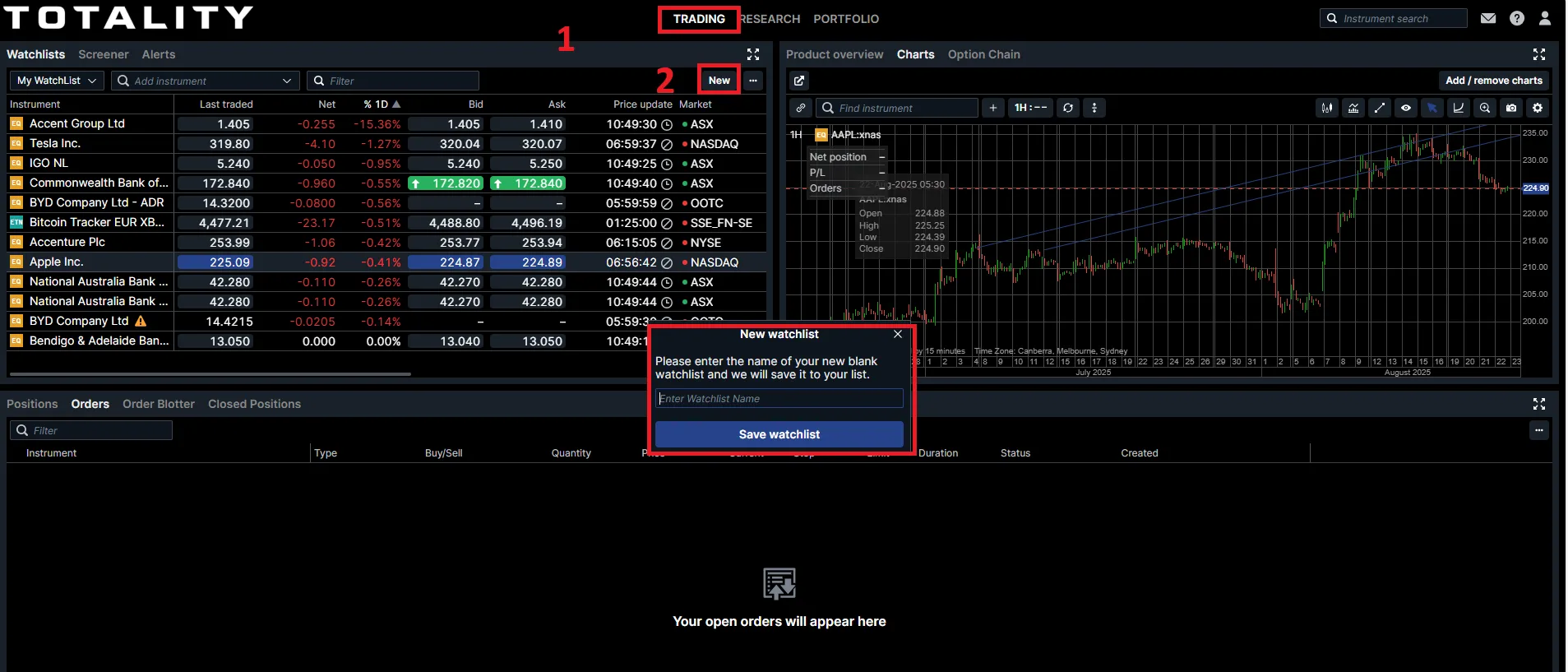The width and height of the screenshot is (1568, 672).
Task: Open the chart indicators icon
Action: (1353, 108)
